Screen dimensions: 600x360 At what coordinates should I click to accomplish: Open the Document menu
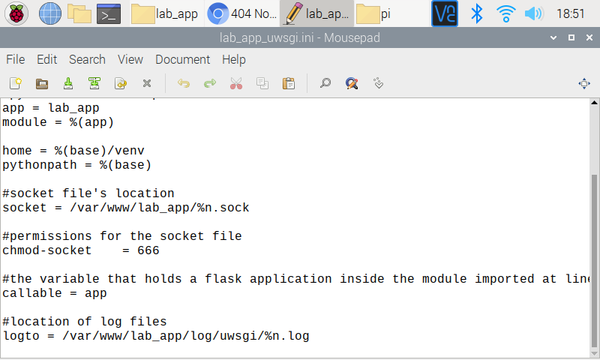(x=183, y=60)
